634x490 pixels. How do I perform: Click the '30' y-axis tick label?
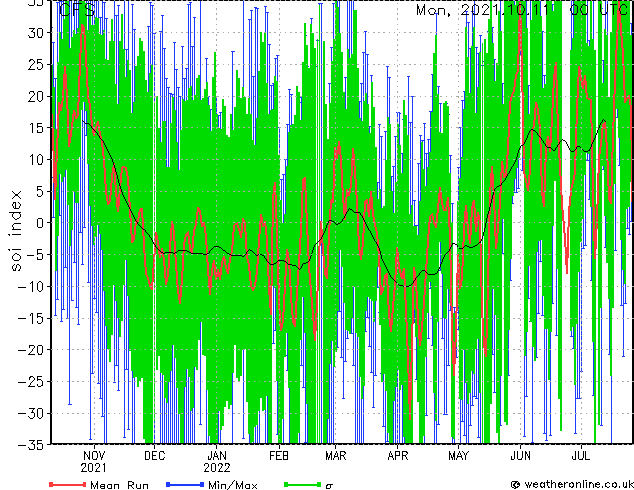(35, 33)
